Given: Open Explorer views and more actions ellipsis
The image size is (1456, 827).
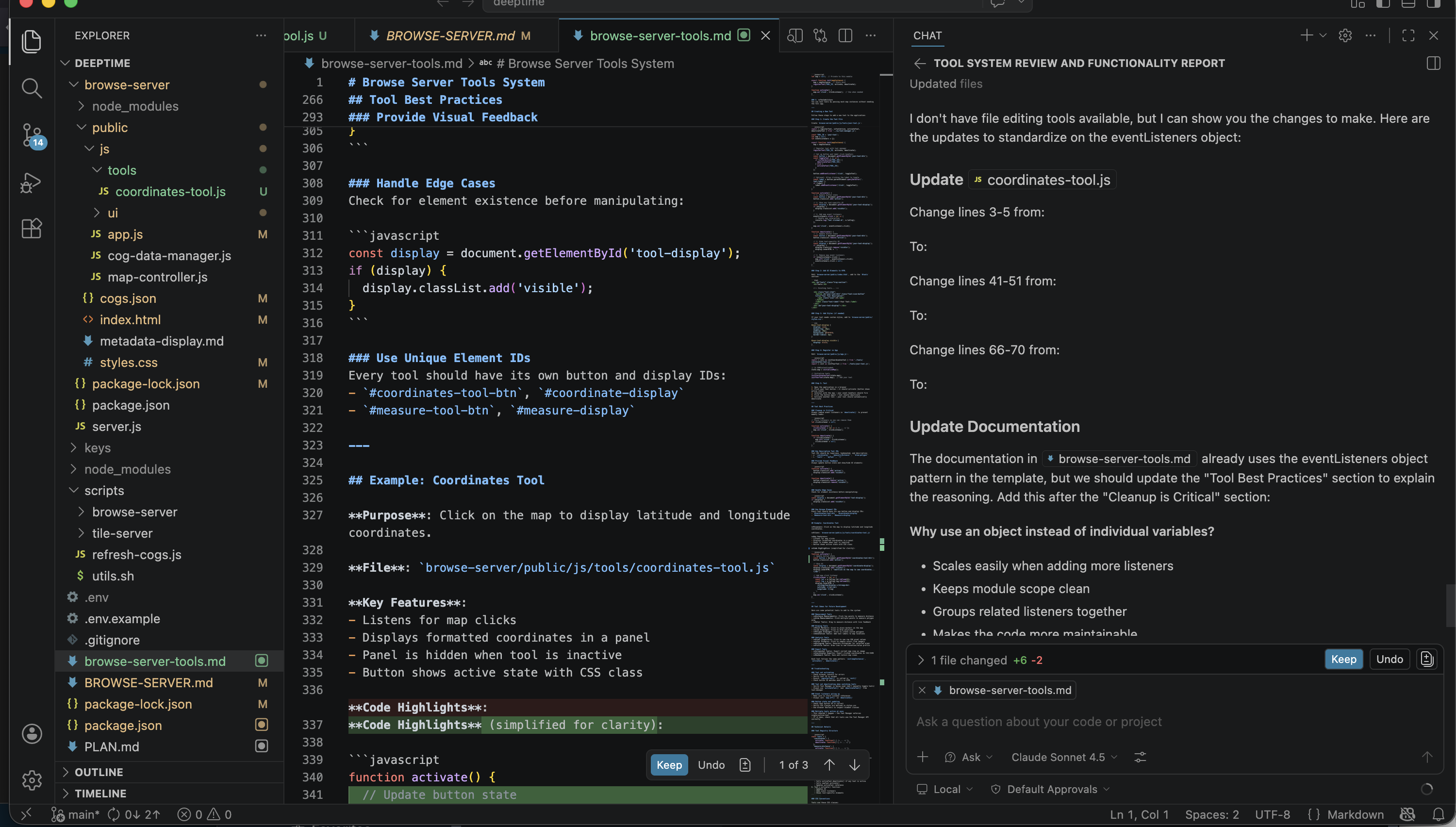Looking at the screenshot, I should pyautogui.click(x=261, y=35).
